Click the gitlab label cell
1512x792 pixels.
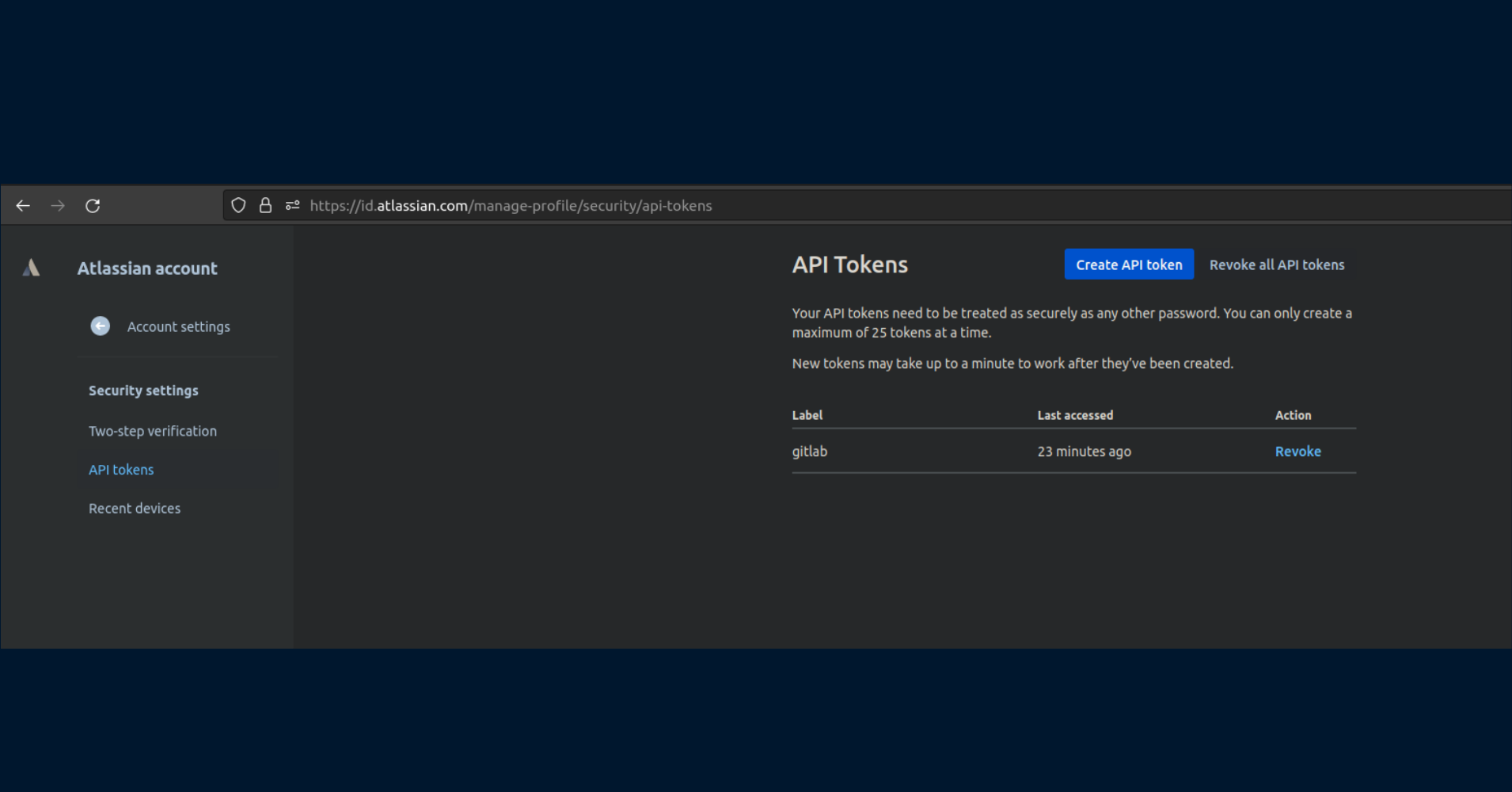pos(810,451)
